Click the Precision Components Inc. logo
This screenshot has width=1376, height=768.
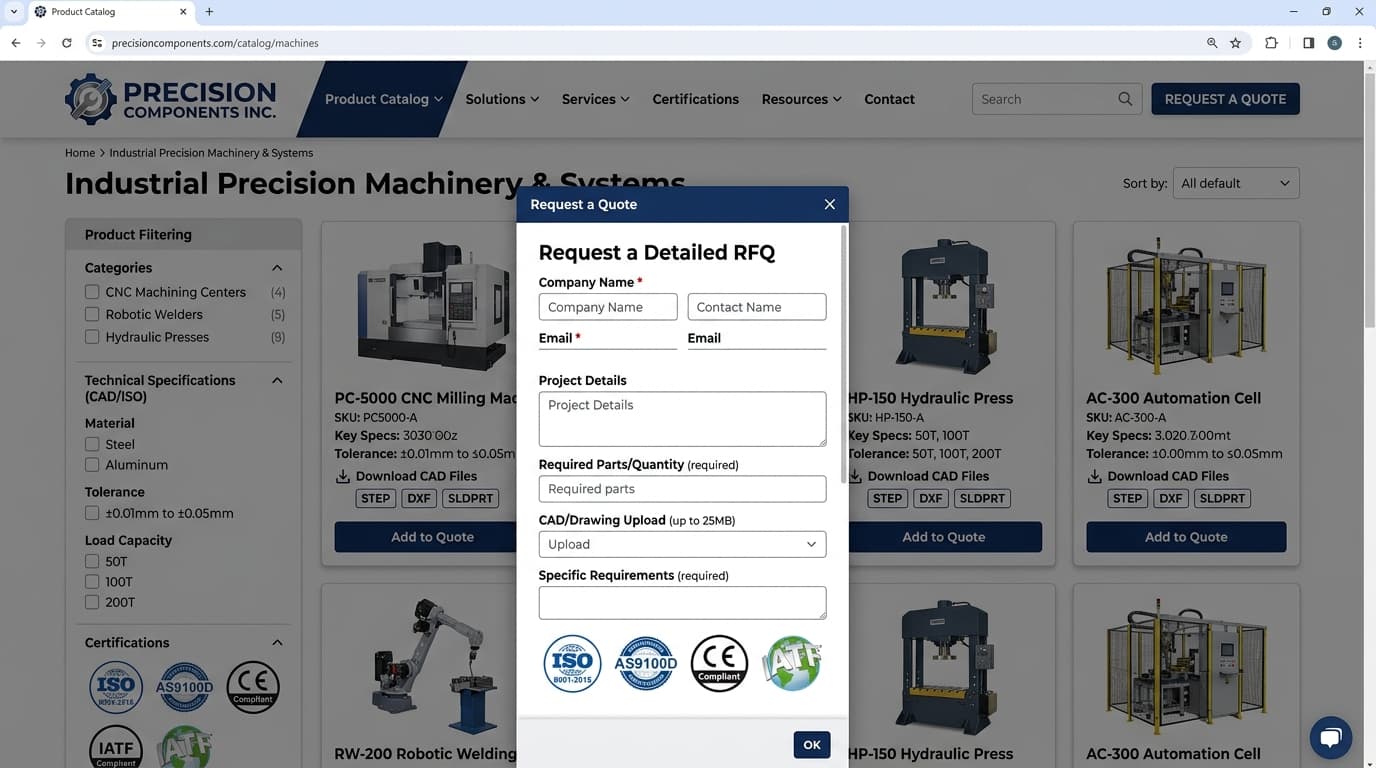[x=171, y=99]
